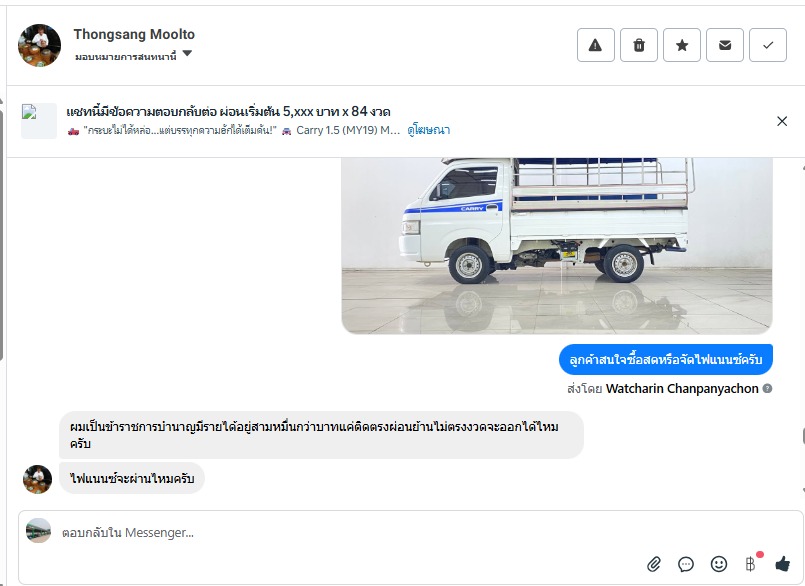Star this conversation as follow-up
This screenshot has height=586, width=805.
[682, 45]
